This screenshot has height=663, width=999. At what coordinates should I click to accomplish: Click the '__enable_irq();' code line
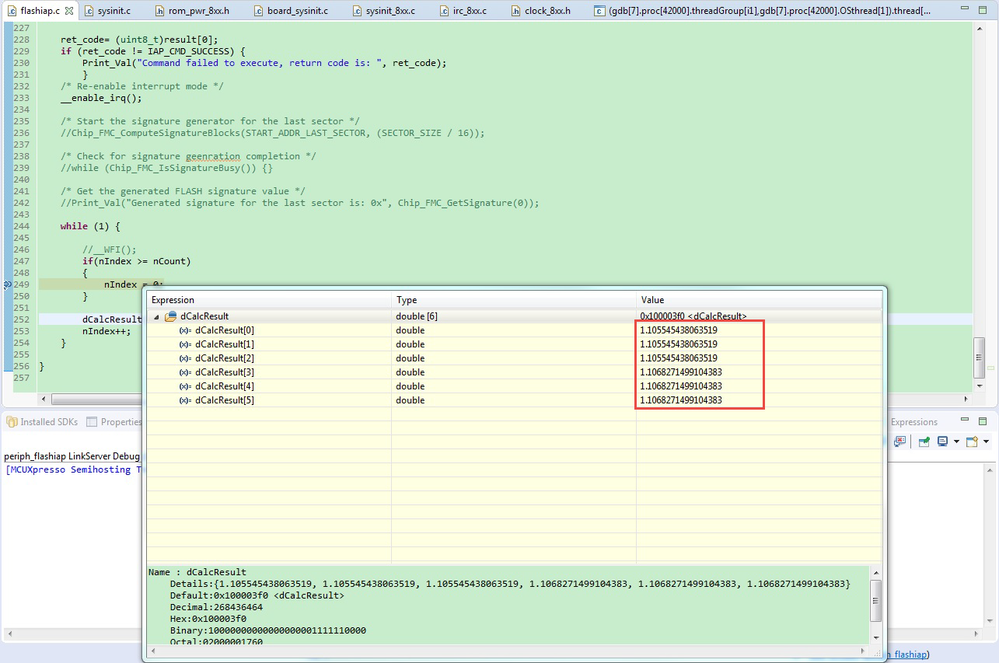click(101, 98)
